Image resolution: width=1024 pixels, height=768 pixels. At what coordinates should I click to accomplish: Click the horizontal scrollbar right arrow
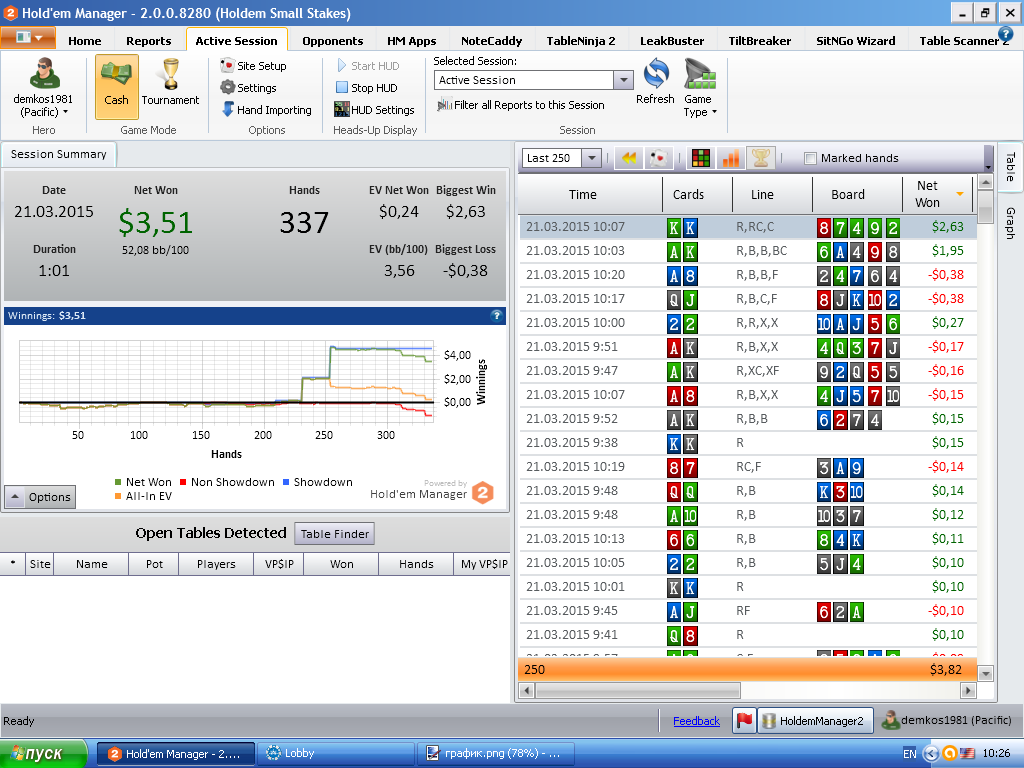[x=968, y=690]
